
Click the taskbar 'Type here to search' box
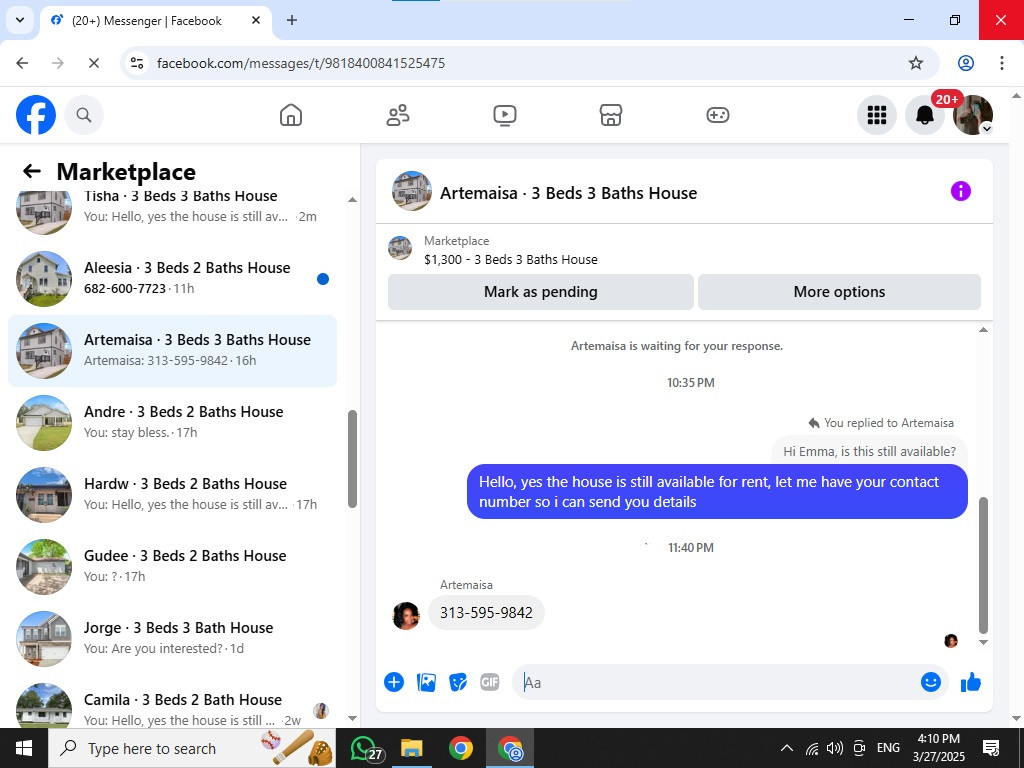coord(192,748)
